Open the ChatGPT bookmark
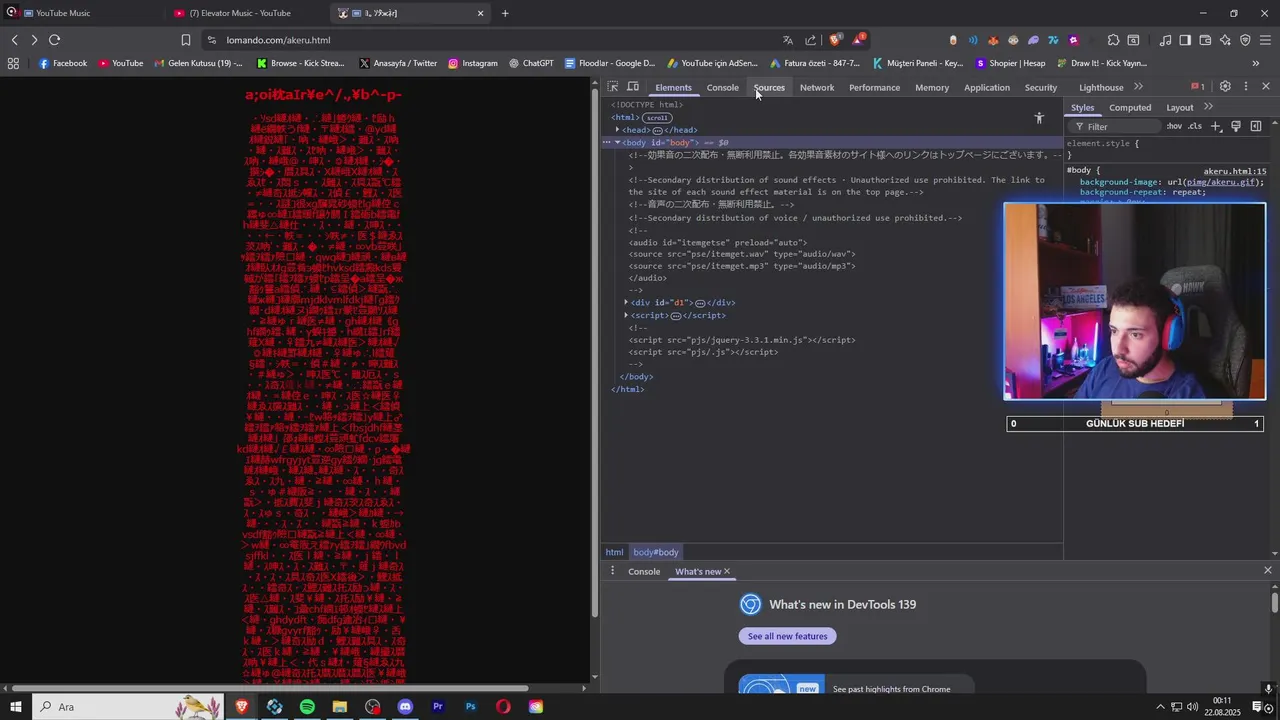The width and height of the screenshot is (1280, 720). (x=530, y=63)
